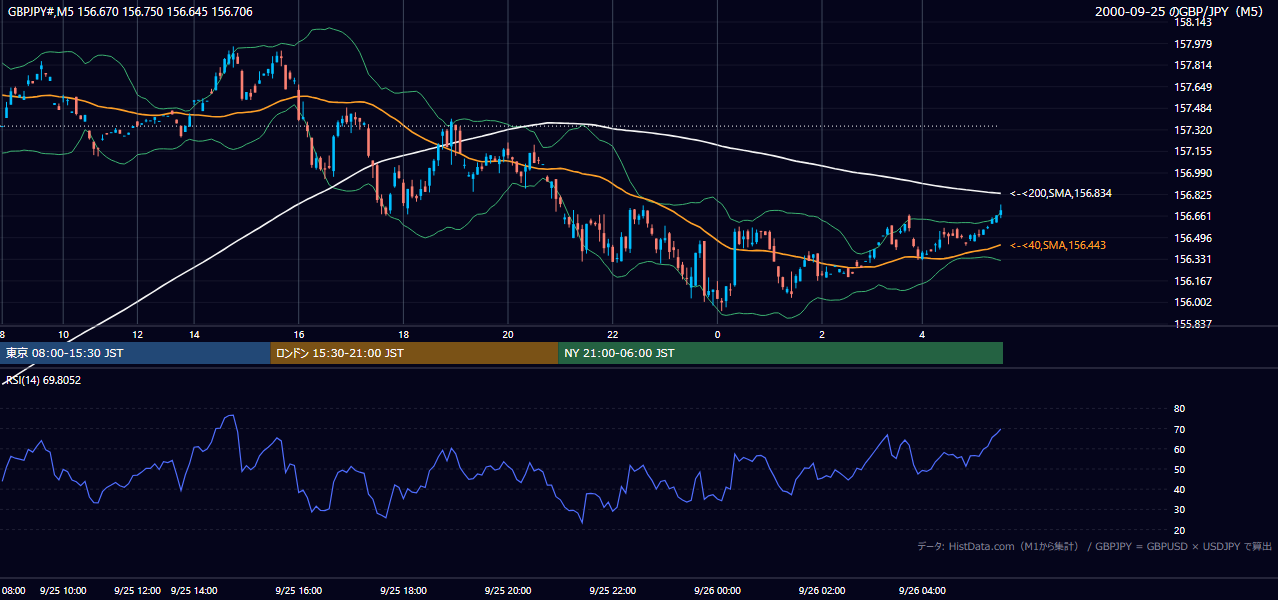Click the bottom date label 9/26 00:00
The width and height of the screenshot is (1278, 600).
click(x=717, y=591)
